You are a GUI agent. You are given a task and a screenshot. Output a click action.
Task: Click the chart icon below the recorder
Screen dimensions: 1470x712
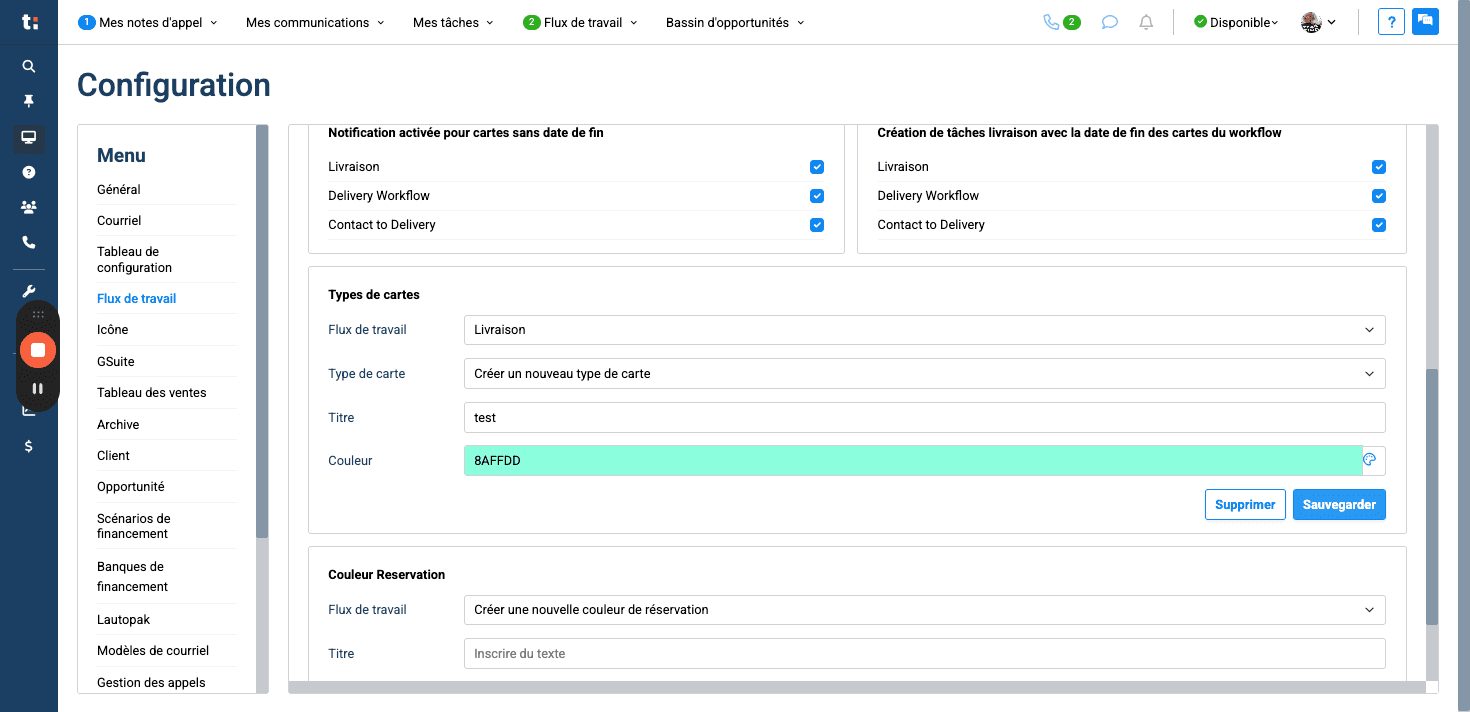click(29, 410)
